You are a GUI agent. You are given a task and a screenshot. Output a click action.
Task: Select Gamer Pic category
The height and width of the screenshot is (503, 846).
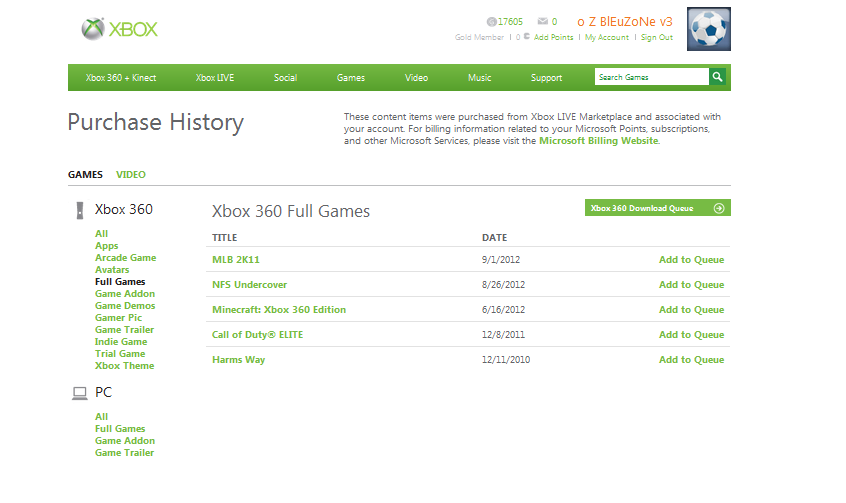click(x=119, y=317)
